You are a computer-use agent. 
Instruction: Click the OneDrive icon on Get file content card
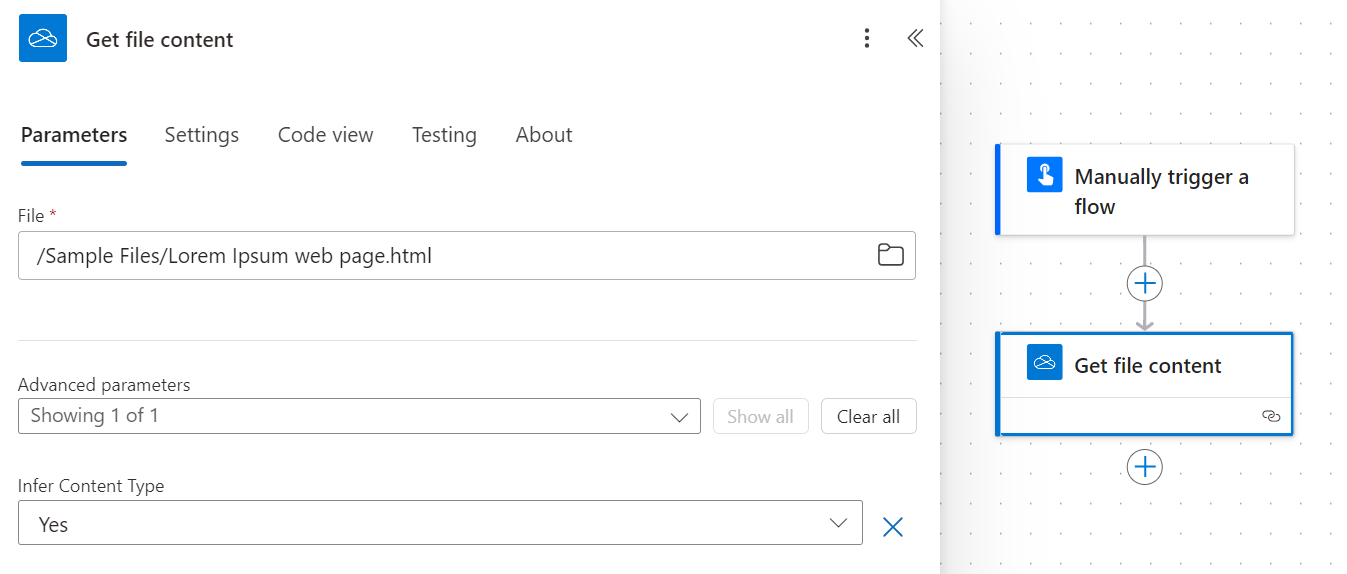coord(1045,362)
